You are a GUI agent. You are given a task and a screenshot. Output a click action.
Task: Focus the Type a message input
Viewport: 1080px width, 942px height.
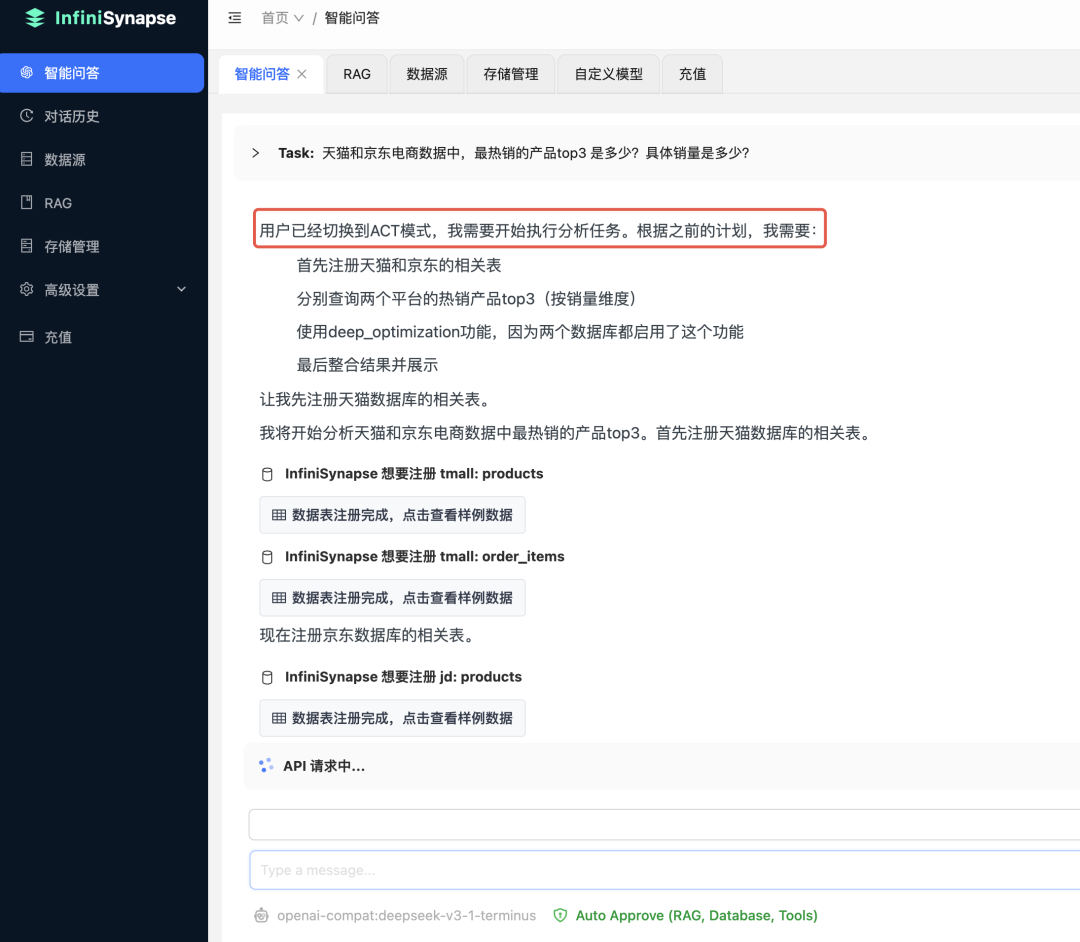(x=665, y=870)
